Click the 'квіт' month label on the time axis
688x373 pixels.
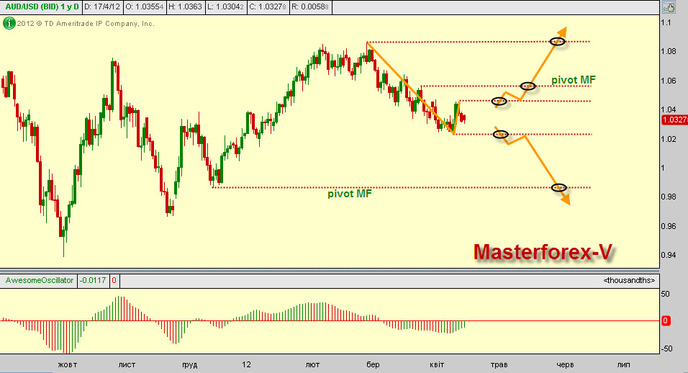pyautogui.click(x=437, y=365)
